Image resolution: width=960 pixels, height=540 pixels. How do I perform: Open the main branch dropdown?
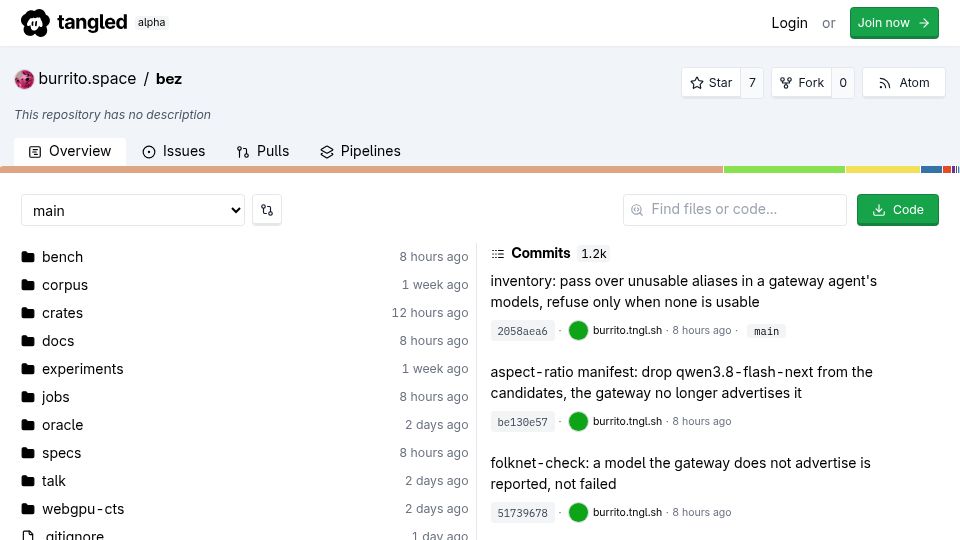133,210
